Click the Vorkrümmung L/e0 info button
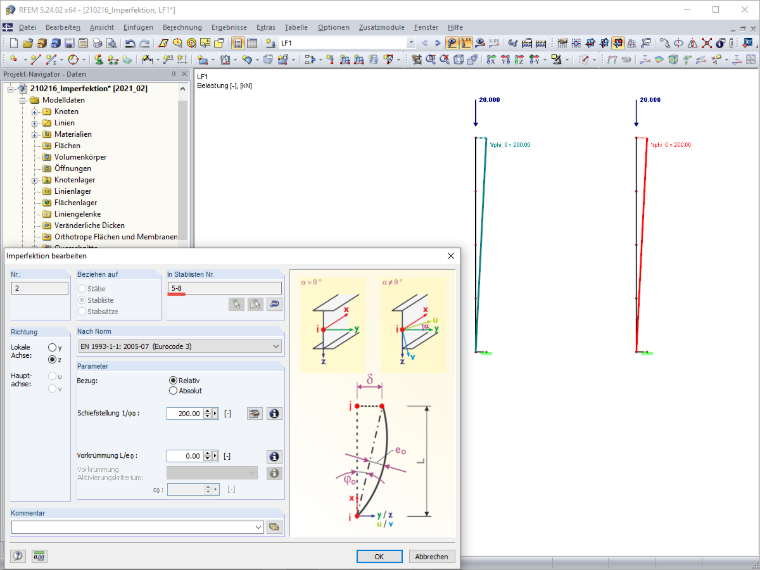760x570 pixels. click(274, 456)
